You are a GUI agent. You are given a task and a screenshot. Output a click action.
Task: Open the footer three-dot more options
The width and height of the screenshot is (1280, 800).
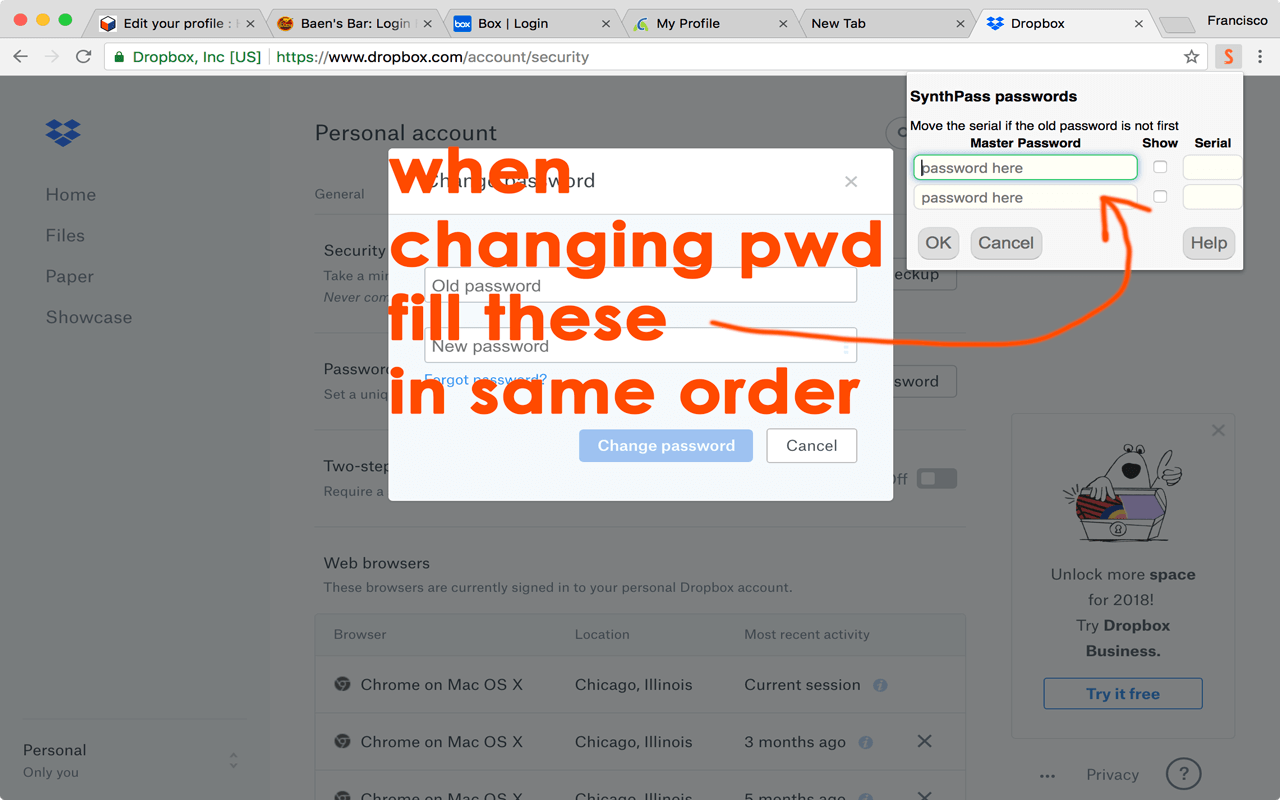click(1047, 775)
